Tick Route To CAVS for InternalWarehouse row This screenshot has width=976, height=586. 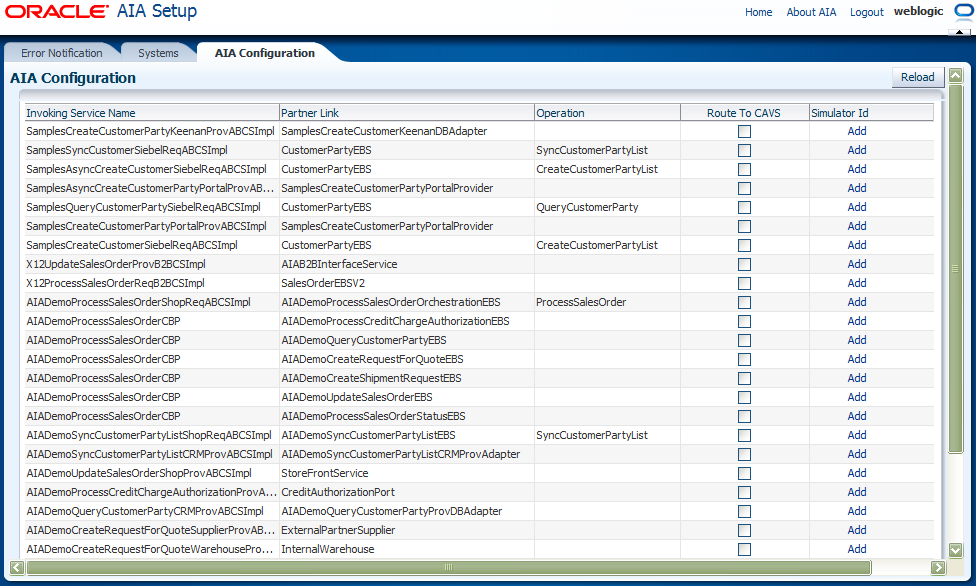[x=744, y=549]
